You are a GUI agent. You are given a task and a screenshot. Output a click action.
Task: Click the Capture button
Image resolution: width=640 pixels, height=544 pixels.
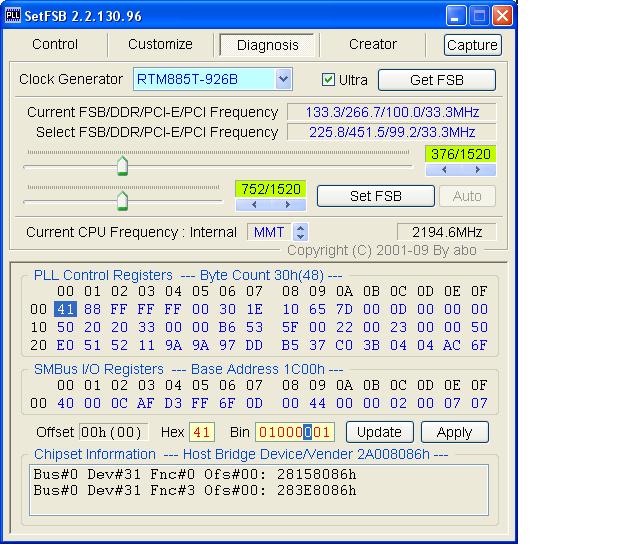473,45
